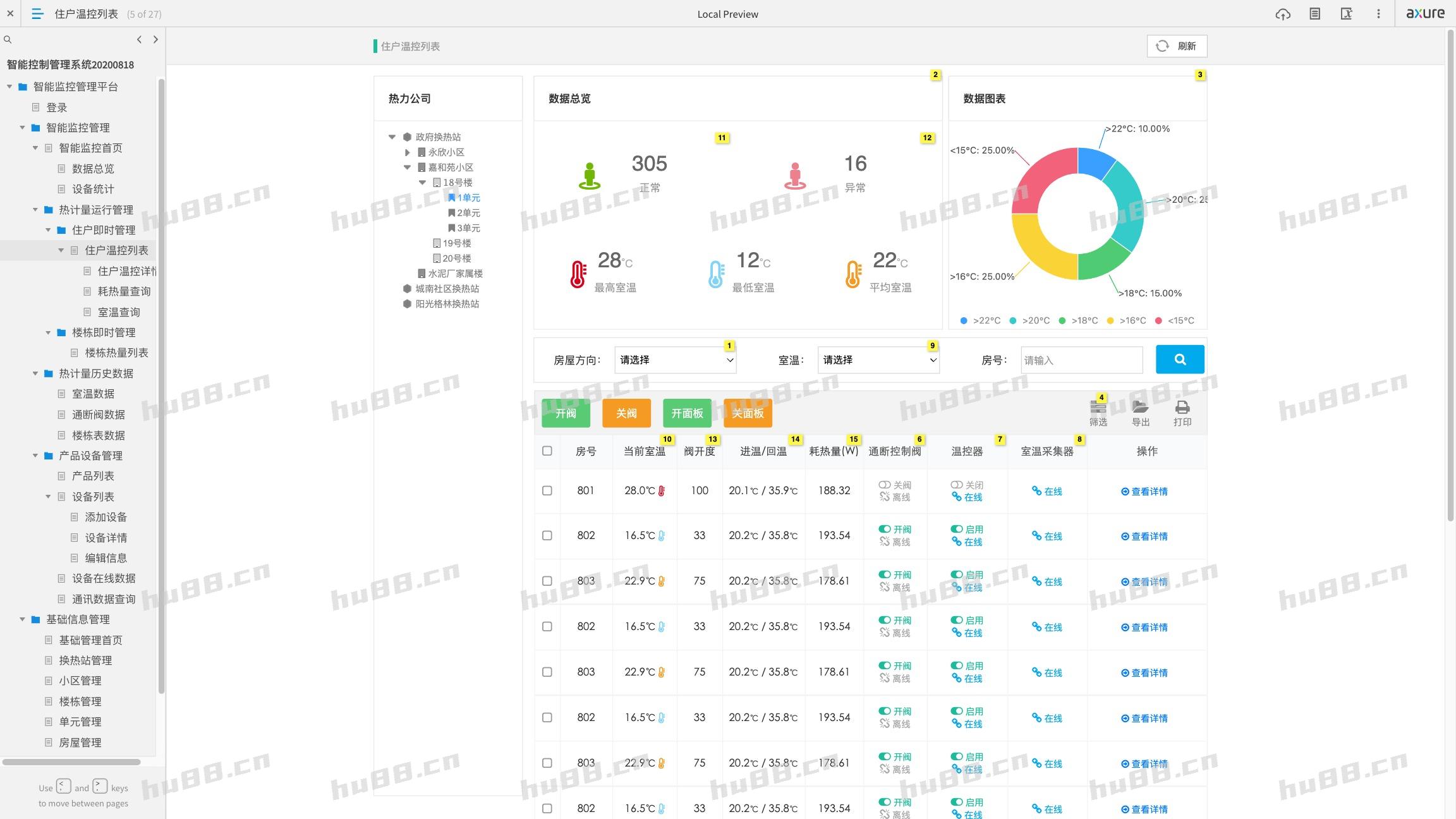This screenshot has width=1456, height=819.
Task: Open Axure publish-to-cloud icon
Action: click(x=1282, y=14)
